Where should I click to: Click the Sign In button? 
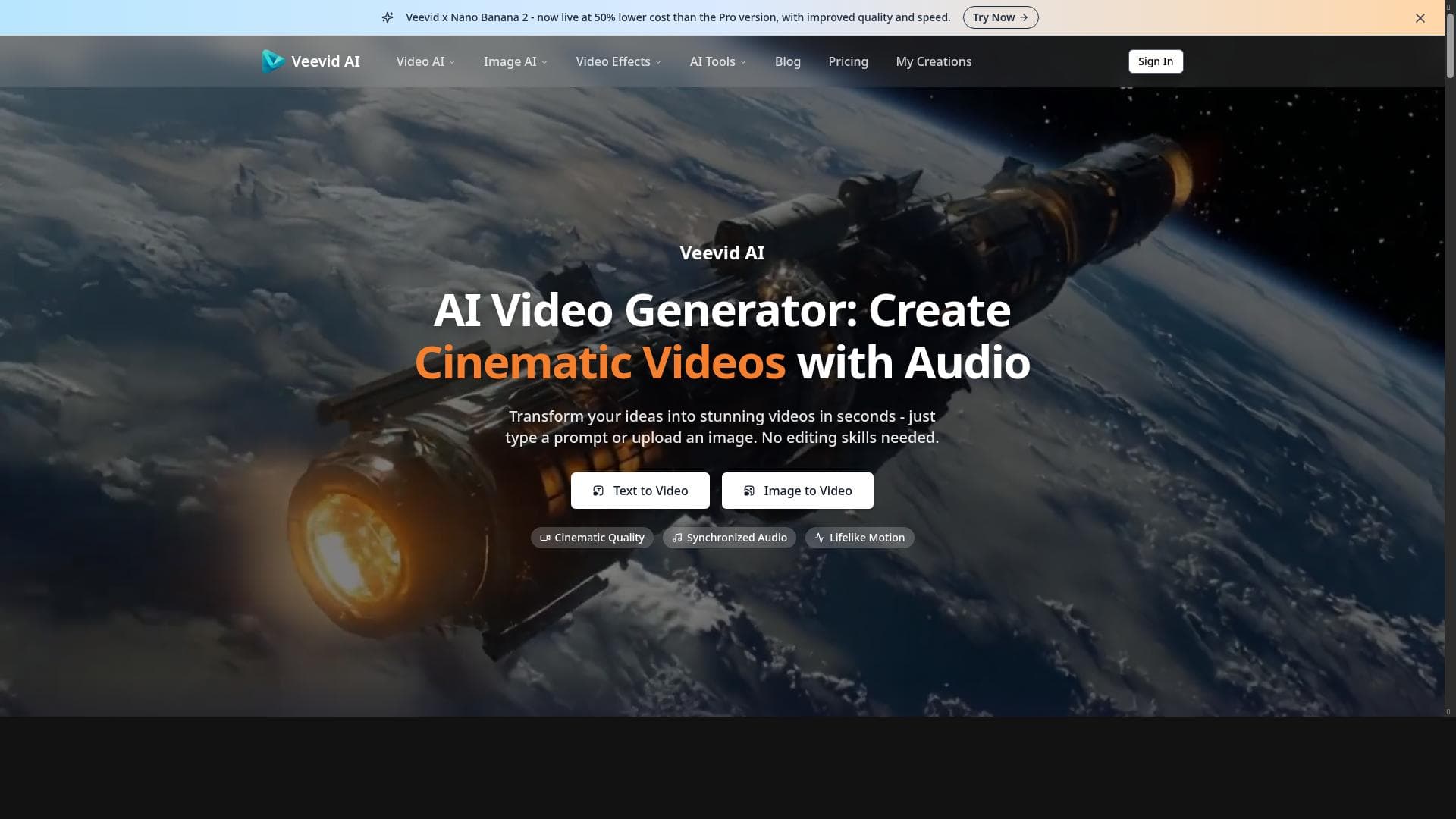[x=1155, y=61]
